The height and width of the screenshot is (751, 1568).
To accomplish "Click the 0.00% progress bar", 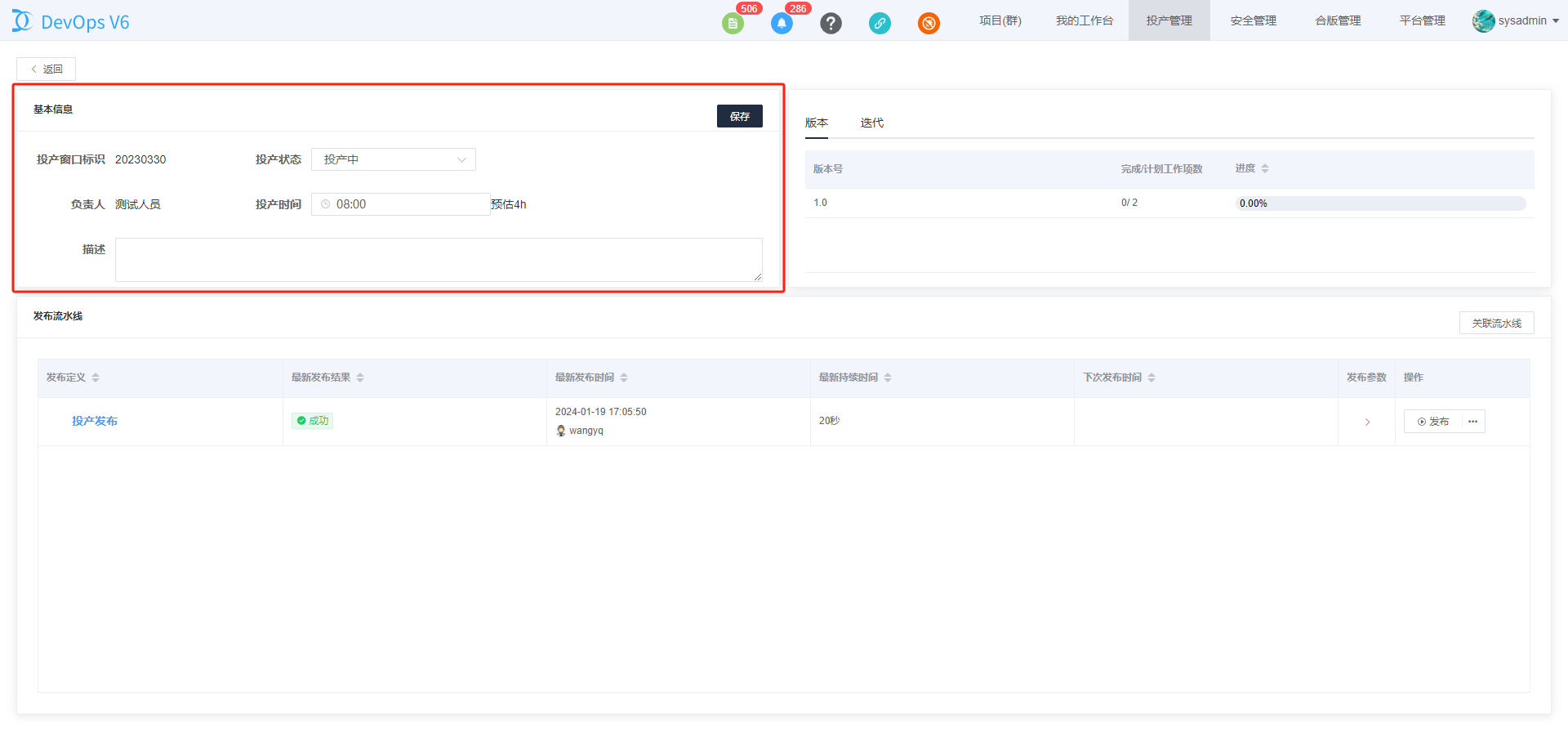I will [1380, 203].
